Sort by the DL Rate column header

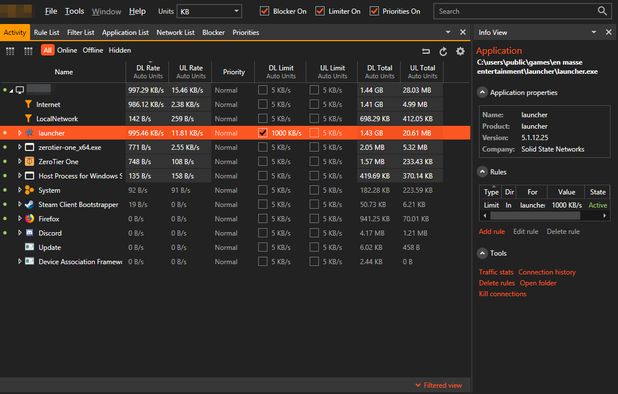coord(147,71)
